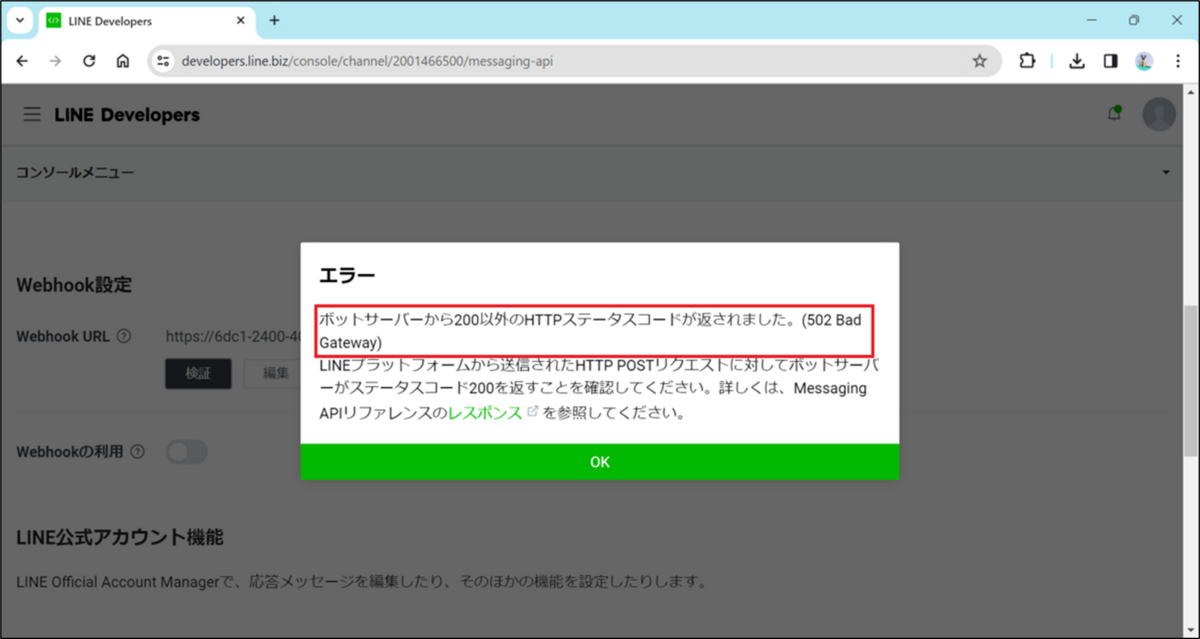Click the LINE Developers logo text

point(127,115)
